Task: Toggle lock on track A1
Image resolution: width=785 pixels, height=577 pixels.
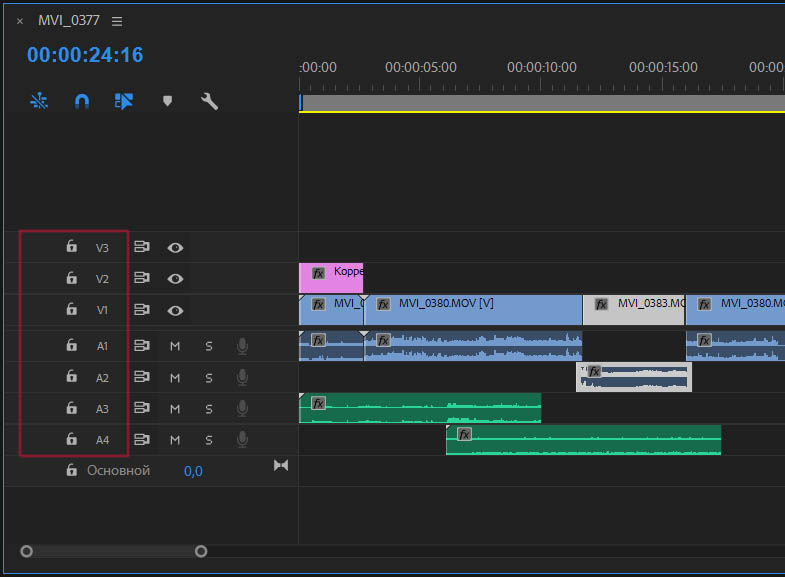Action: (x=72, y=345)
